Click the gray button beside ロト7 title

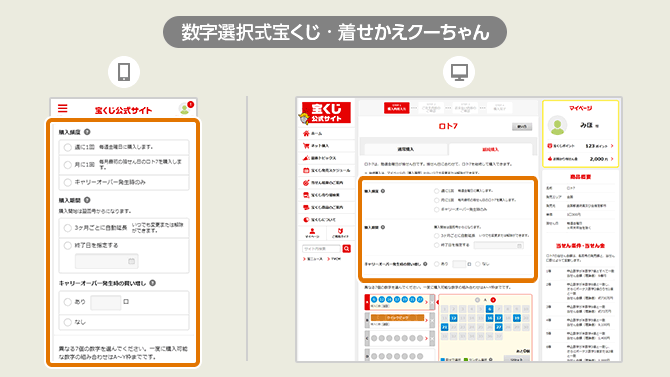[x=522, y=127]
